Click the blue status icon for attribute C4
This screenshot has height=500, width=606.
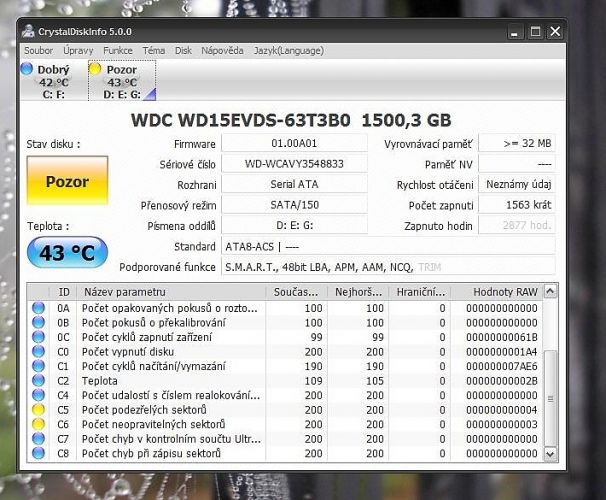pos(38,395)
